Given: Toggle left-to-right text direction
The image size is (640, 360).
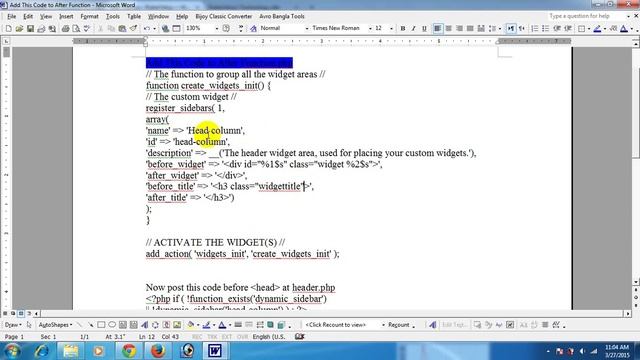Looking at the screenshot, I should coord(511,29).
